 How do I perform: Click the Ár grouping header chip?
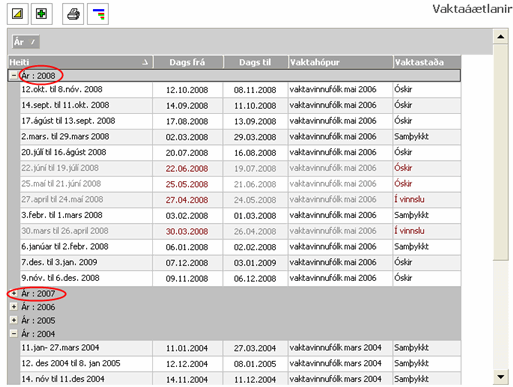click(26, 42)
